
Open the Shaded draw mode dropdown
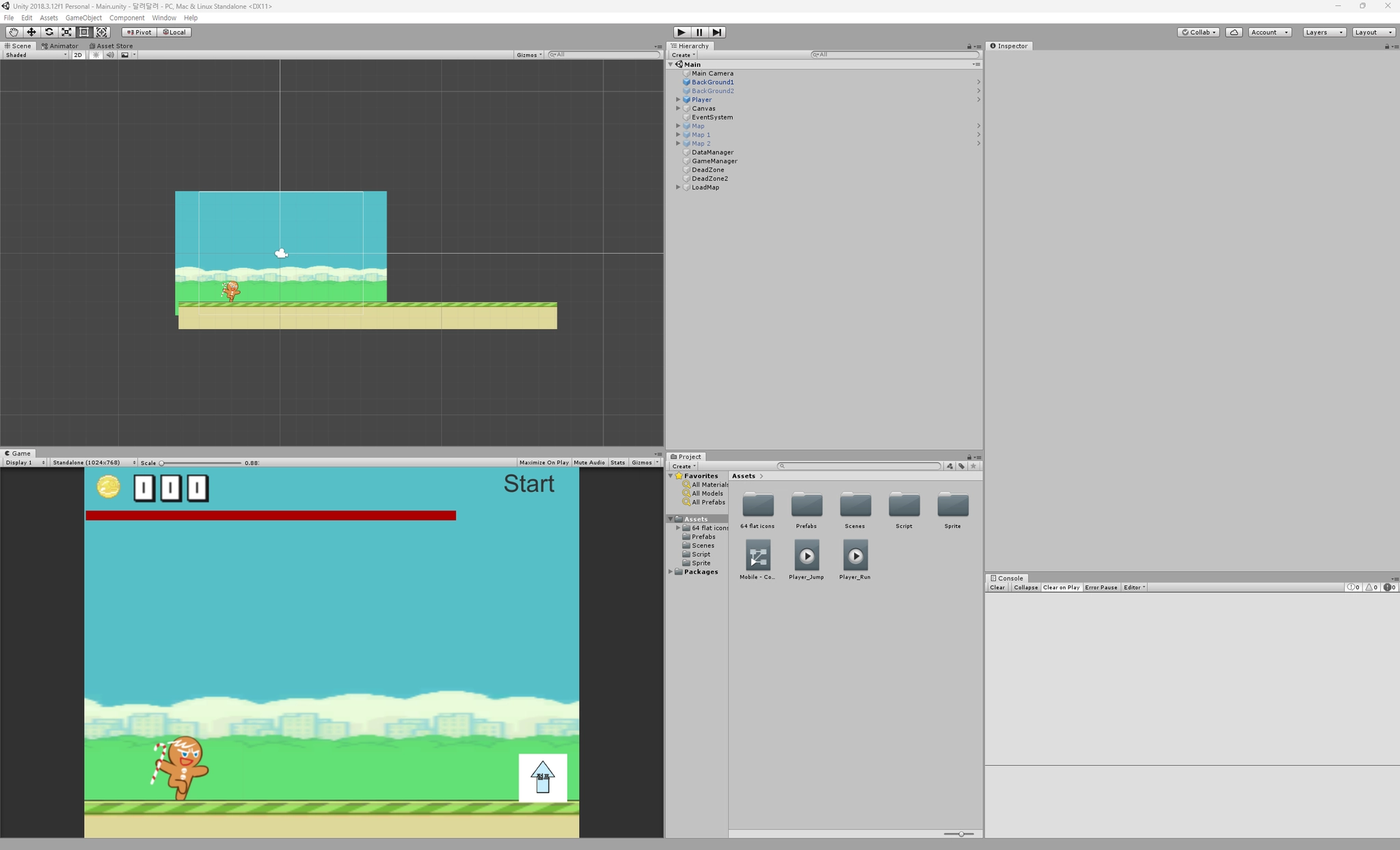point(36,55)
